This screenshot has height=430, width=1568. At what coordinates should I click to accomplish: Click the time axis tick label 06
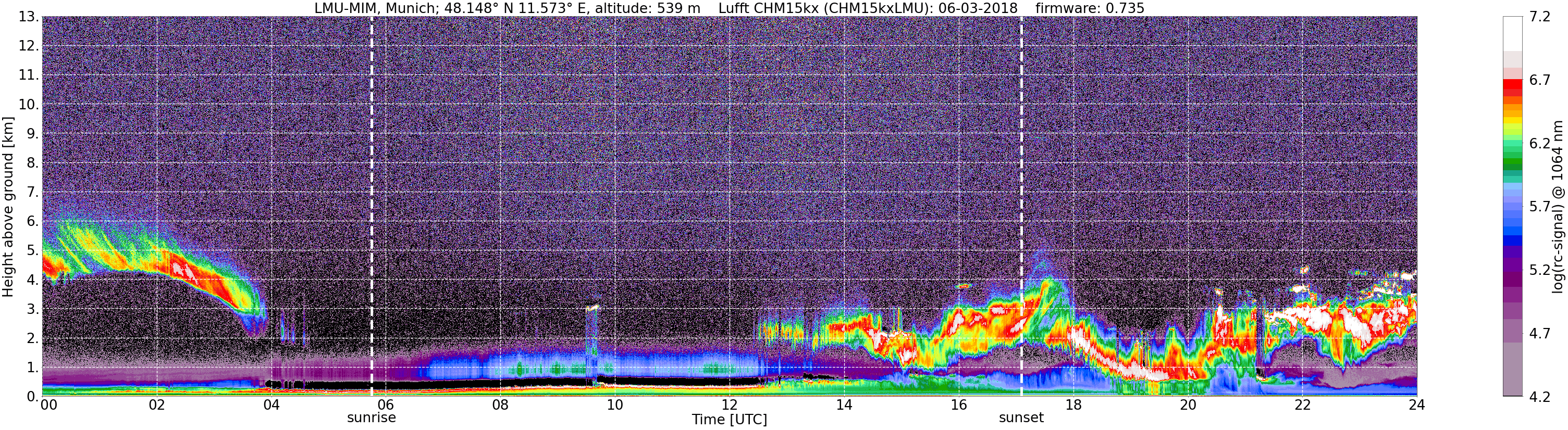[386, 405]
